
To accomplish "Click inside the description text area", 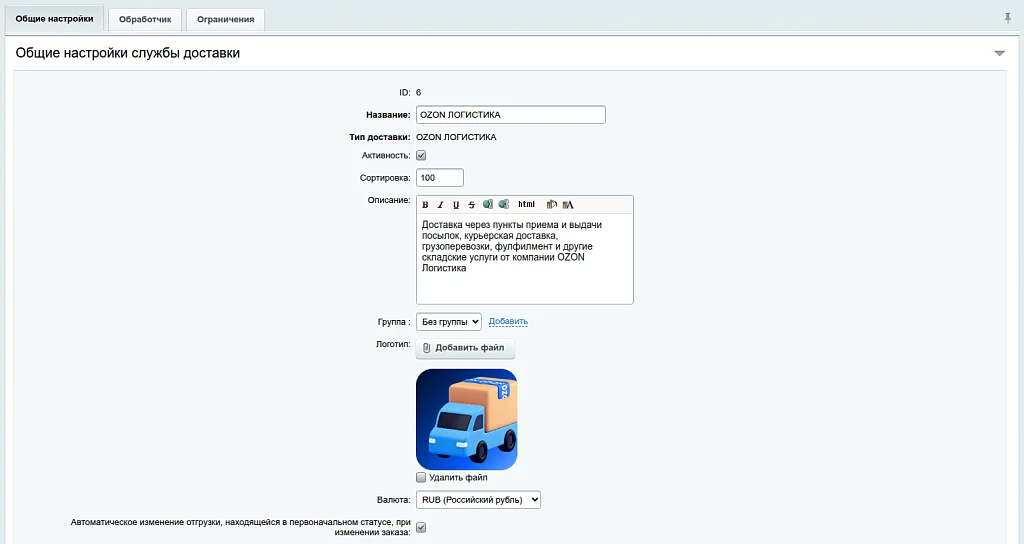I will tap(524, 259).
